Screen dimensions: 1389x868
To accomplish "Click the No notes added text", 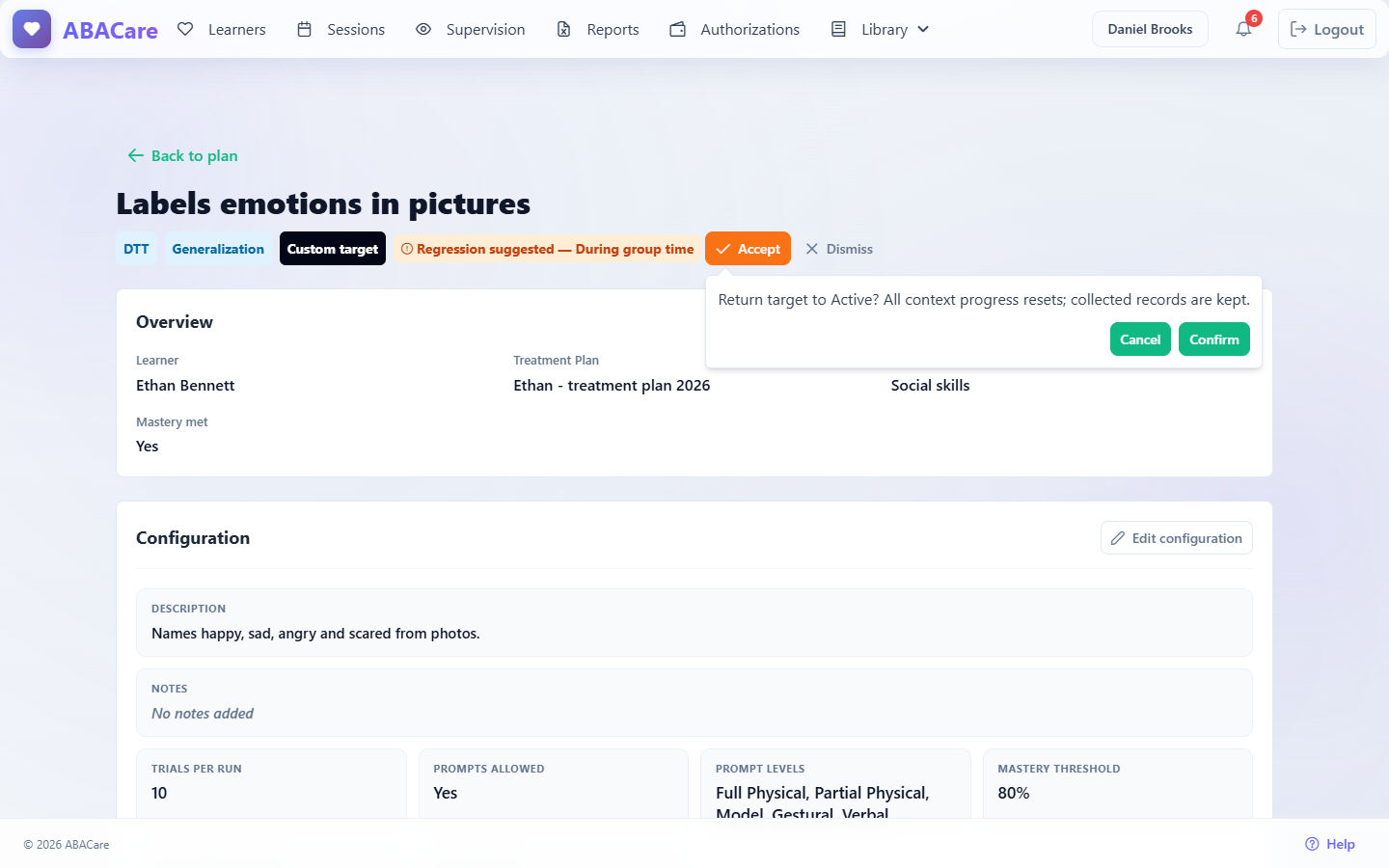I will 203,714.
